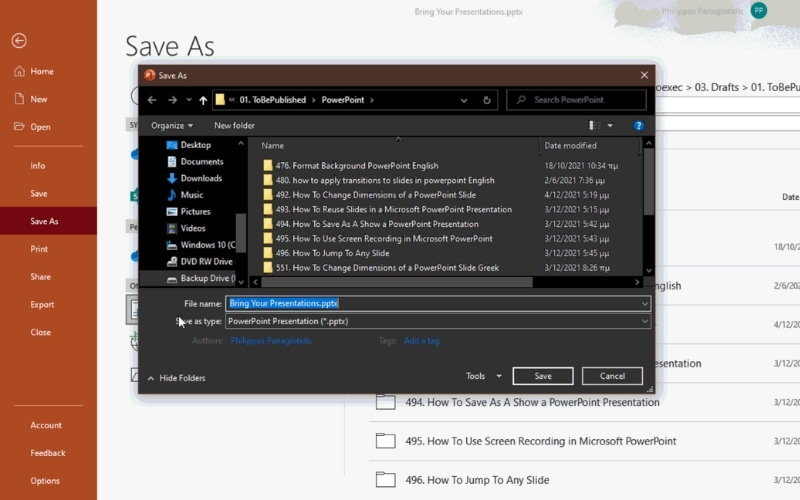Image resolution: width=800 pixels, height=500 pixels.
Task: Click the Save button
Action: tap(543, 376)
